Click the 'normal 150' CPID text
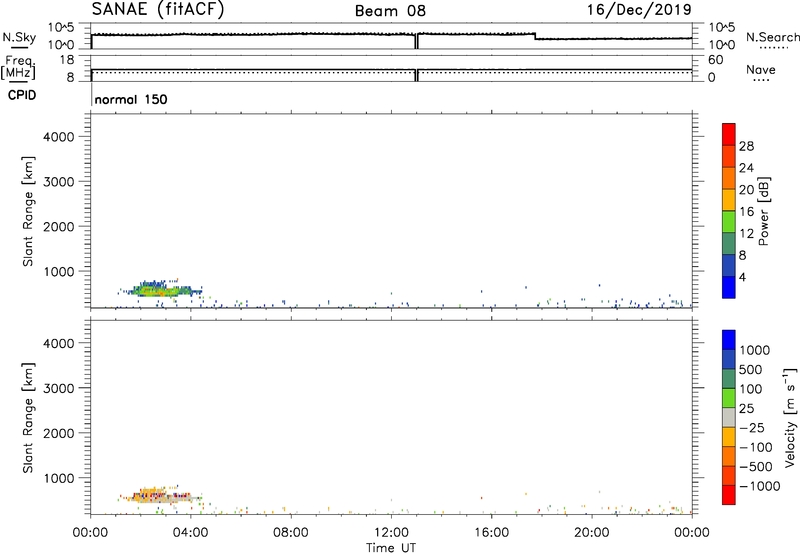The height and width of the screenshot is (554, 800). click(x=131, y=99)
